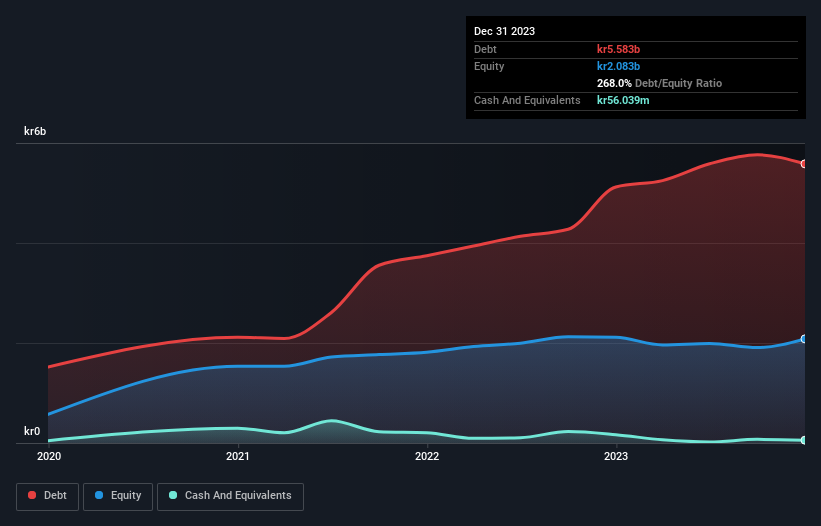The image size is (821, 526).
Task: Click the Equity label in tooltip
Action: [489, 66]
